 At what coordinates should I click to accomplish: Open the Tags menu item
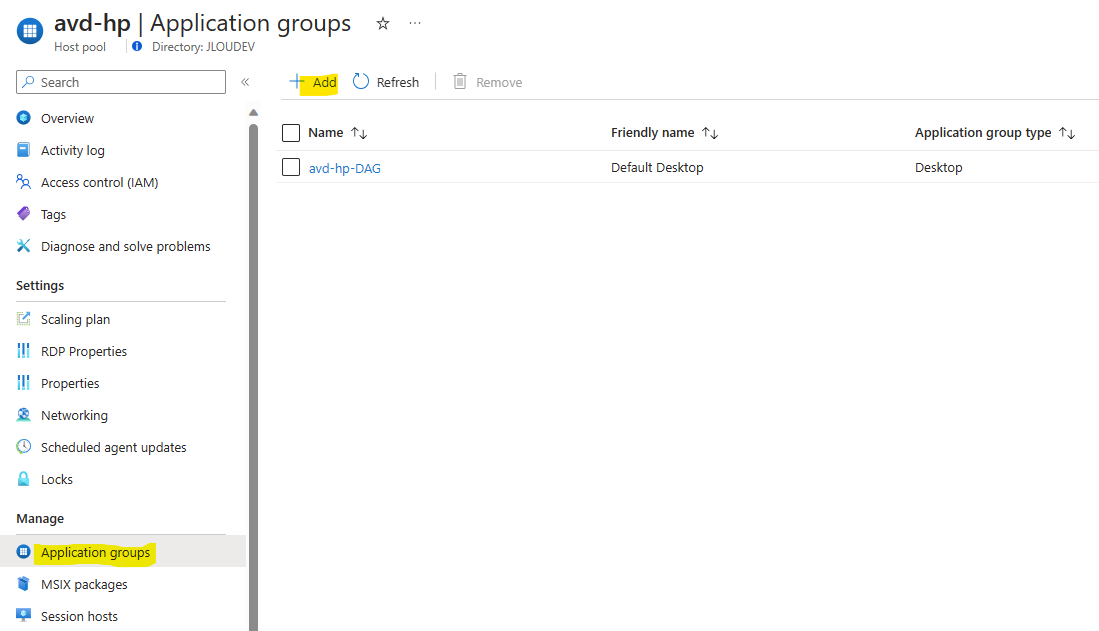(53, 215)
